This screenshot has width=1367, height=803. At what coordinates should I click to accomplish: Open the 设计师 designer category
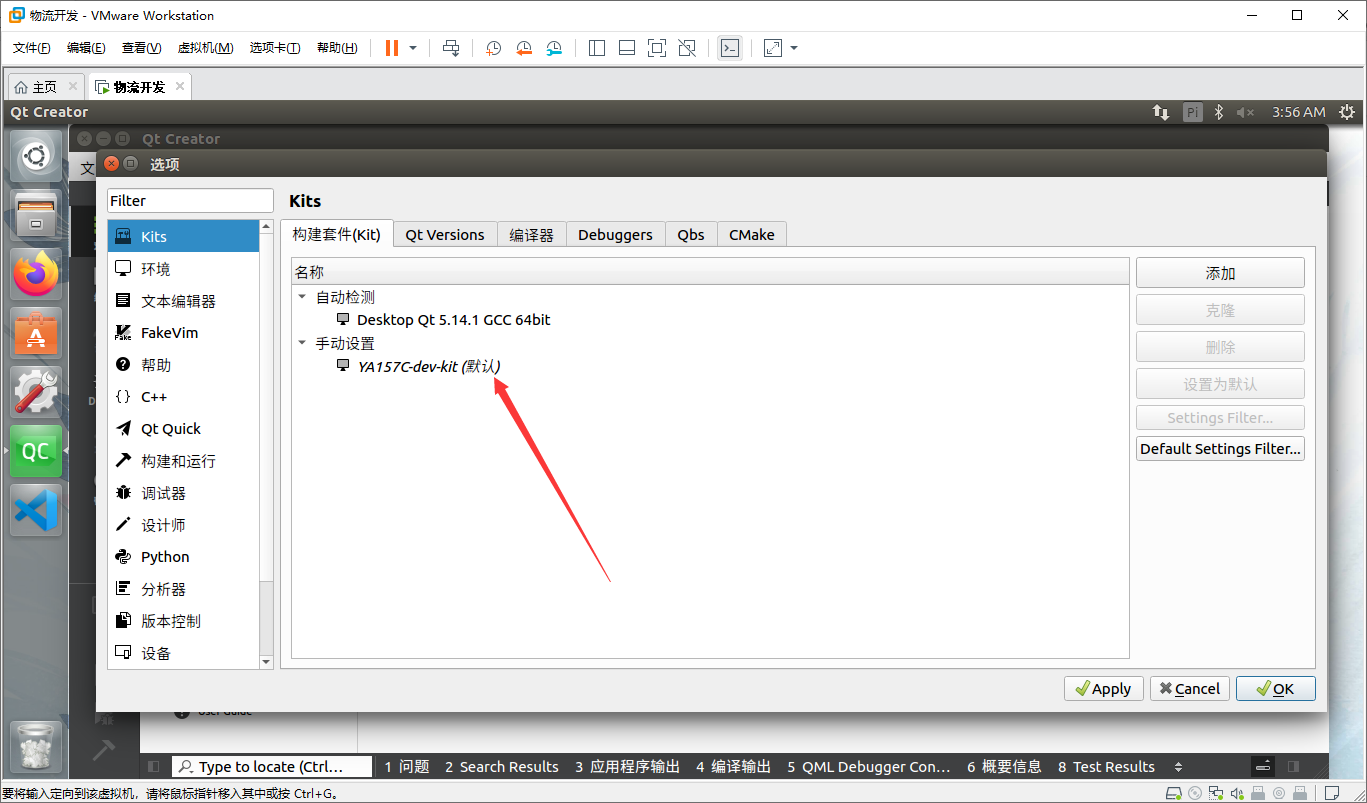click(x=183, y=525)
